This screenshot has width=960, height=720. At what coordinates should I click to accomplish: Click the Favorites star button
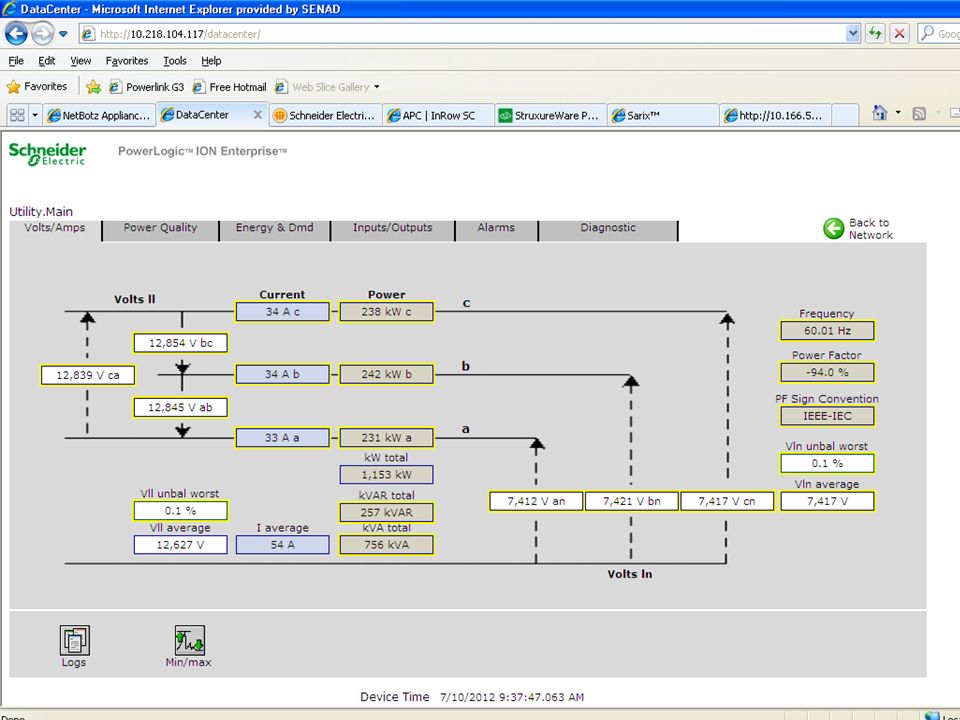coord(37,86)
